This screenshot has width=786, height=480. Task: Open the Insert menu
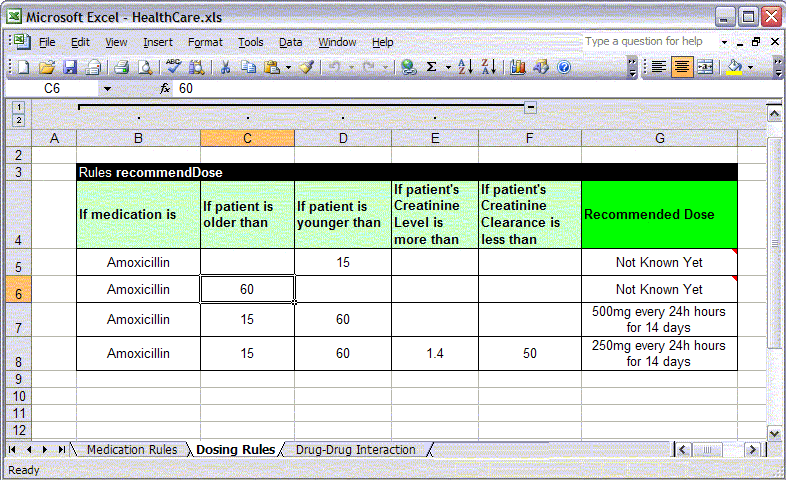(157, 43)
